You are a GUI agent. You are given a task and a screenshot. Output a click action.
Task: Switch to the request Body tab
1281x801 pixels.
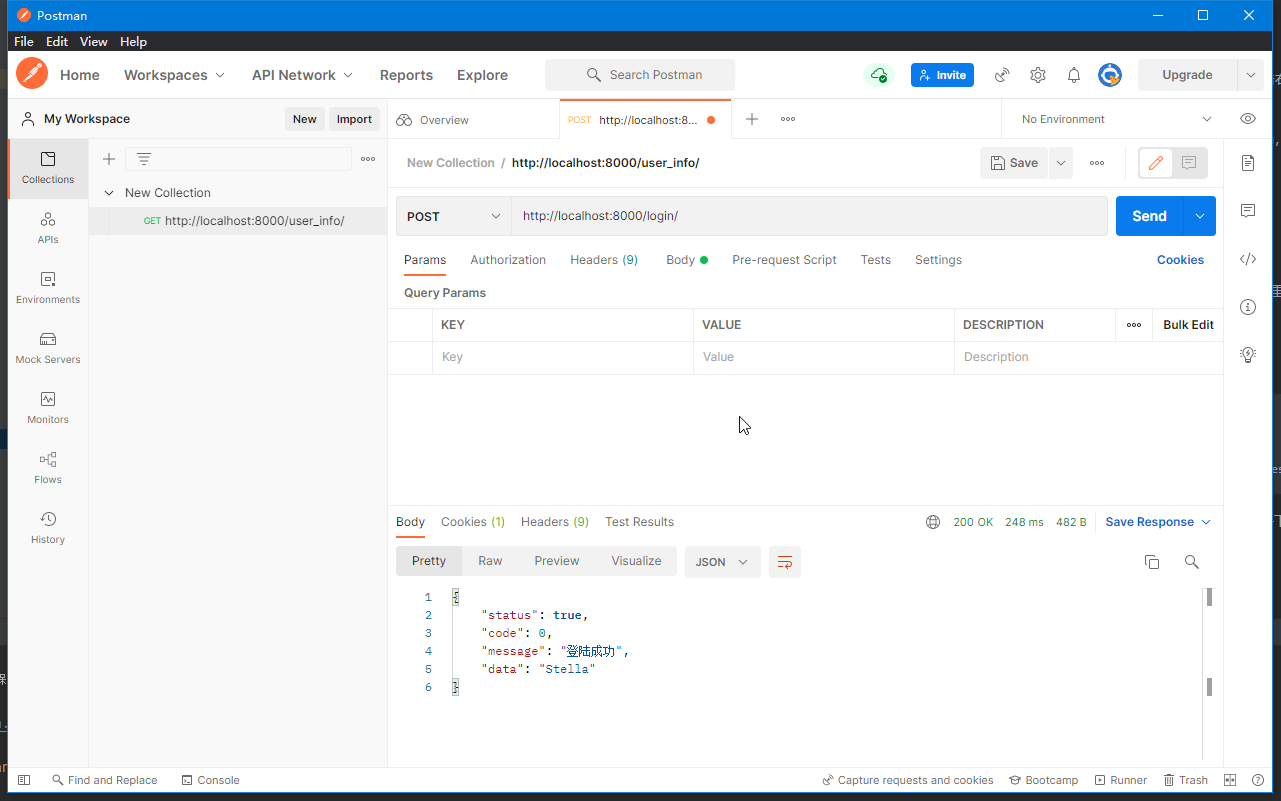686,260
